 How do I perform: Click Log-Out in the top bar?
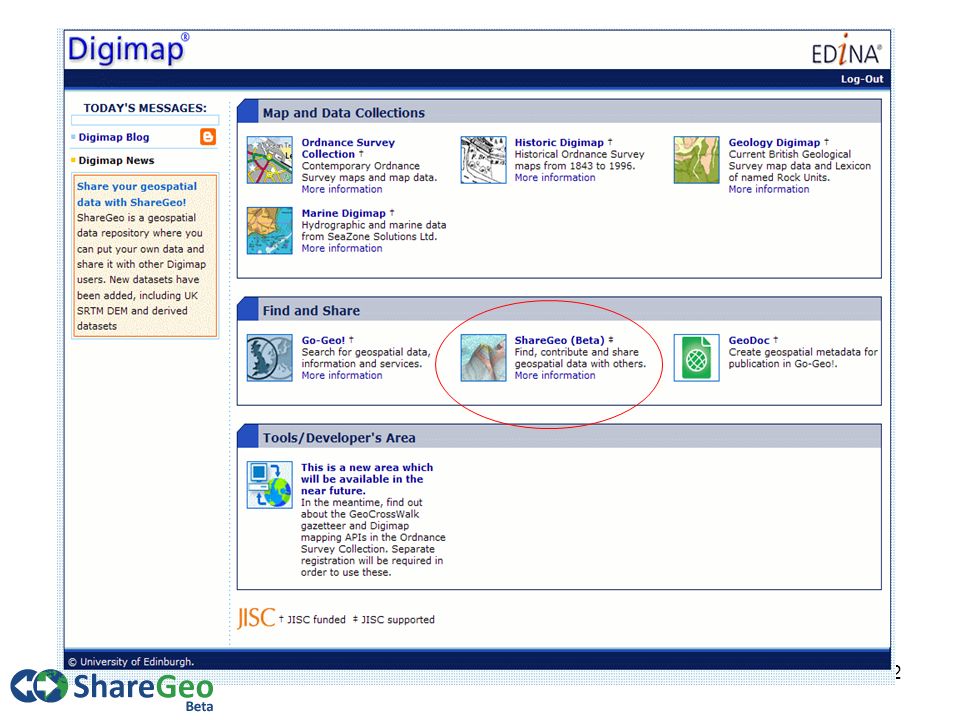click(862, 79)
